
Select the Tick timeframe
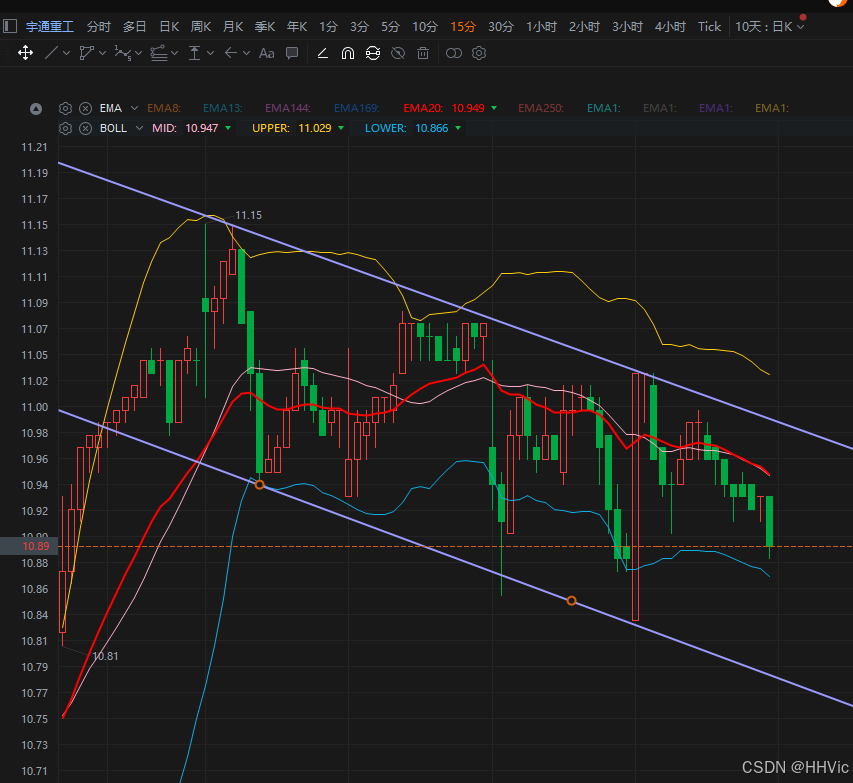[709, 27]
